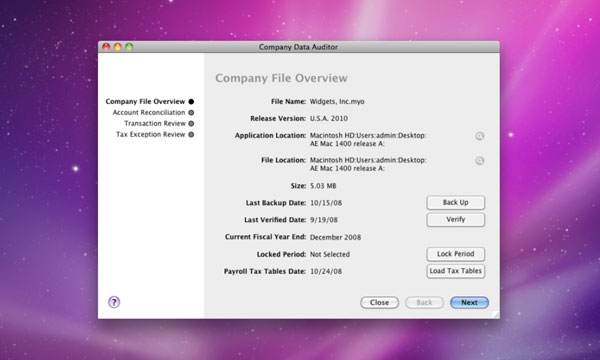Click the Back Up button
This screenshot has width=600, height=360.
(x=455, y=202)
